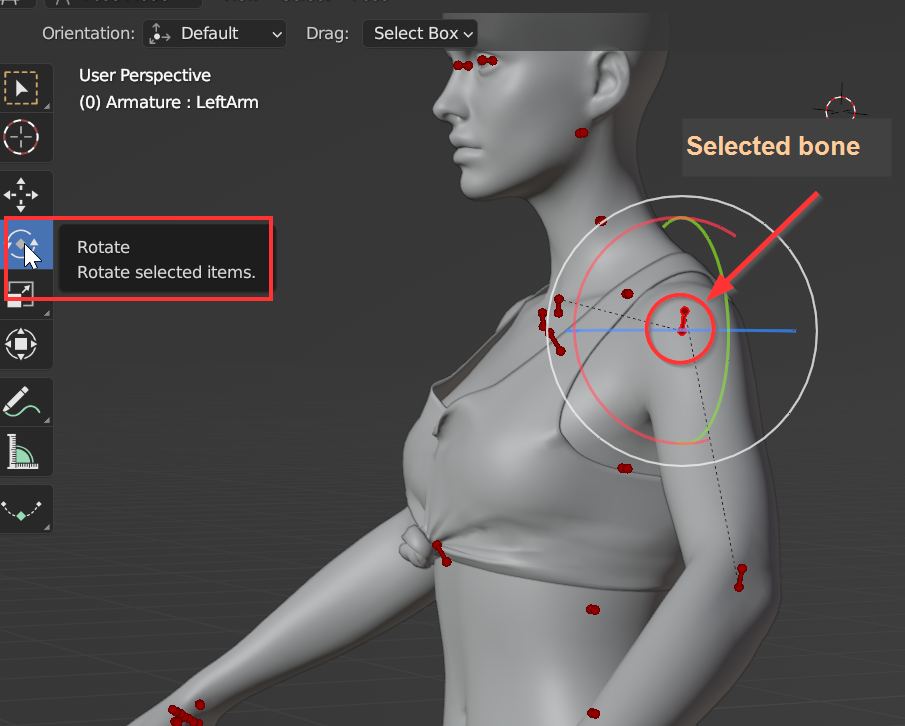Image resolution: width=905 pixels, height=726 pixels.
Task: Choose the Move tool
Action: (x=22, y=194)
